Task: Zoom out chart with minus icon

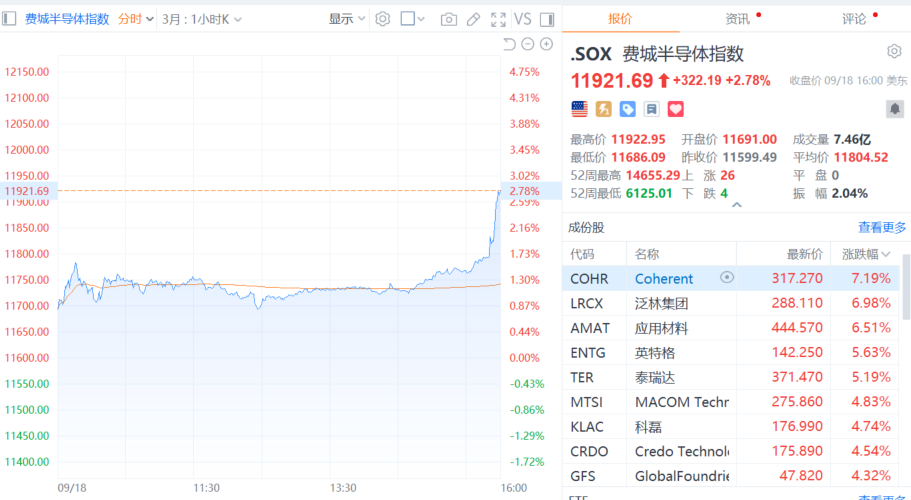Action: [528, 44]
